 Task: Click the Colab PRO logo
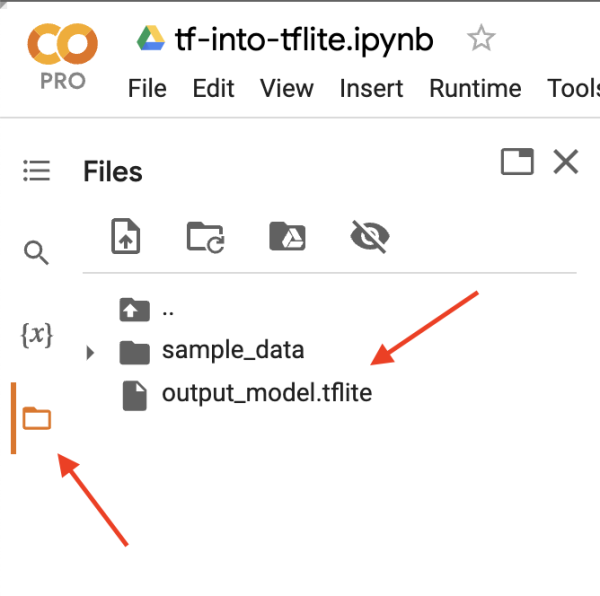[63, 55]
